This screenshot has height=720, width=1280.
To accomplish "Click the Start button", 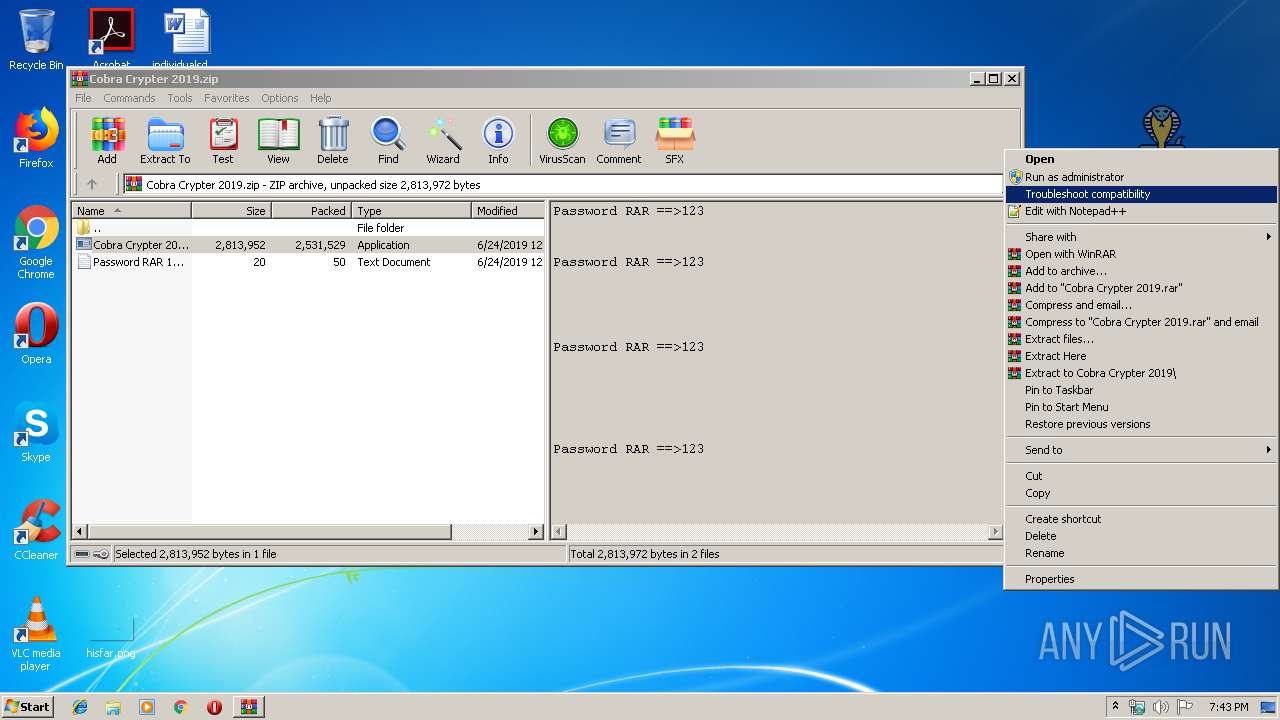I will (27, 707).
